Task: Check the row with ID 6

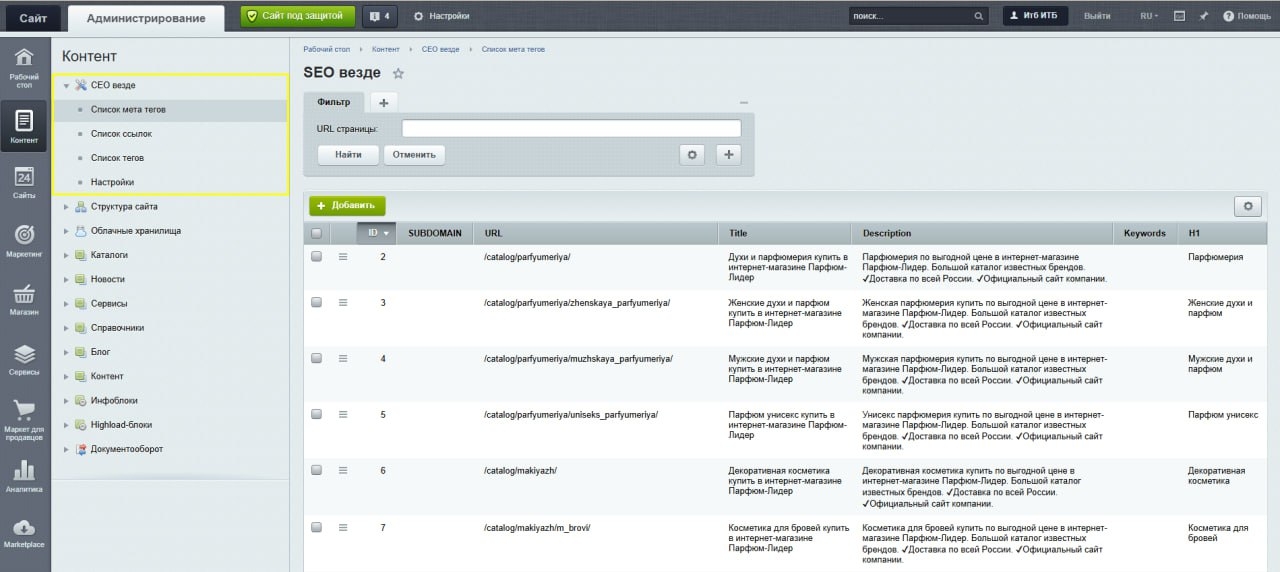Action: coord(317,470)
